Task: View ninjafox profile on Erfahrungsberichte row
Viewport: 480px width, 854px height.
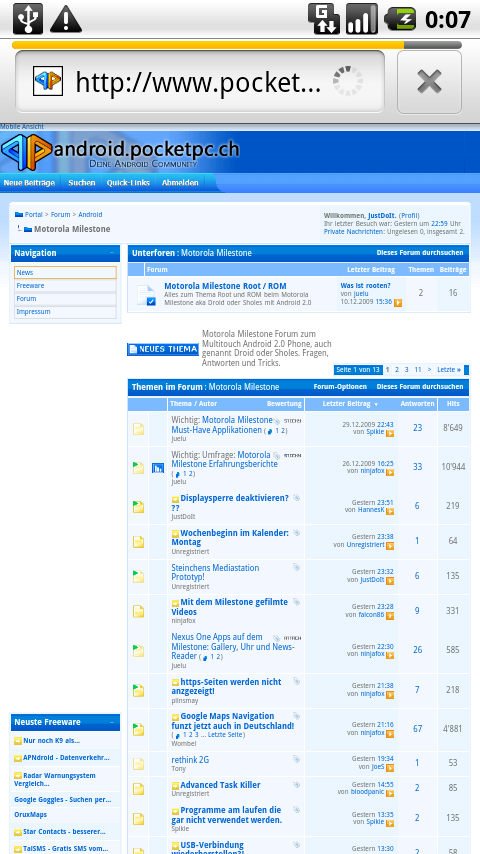Action: 372,471
